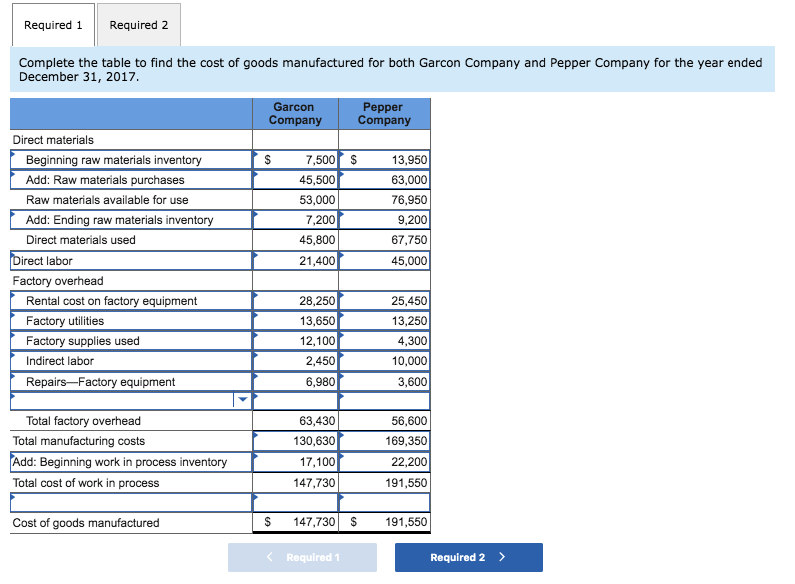The height and width of the screenshot is (584, 795).
Task: Click the Total manufacturing costs row label
Action: [79, 441]
